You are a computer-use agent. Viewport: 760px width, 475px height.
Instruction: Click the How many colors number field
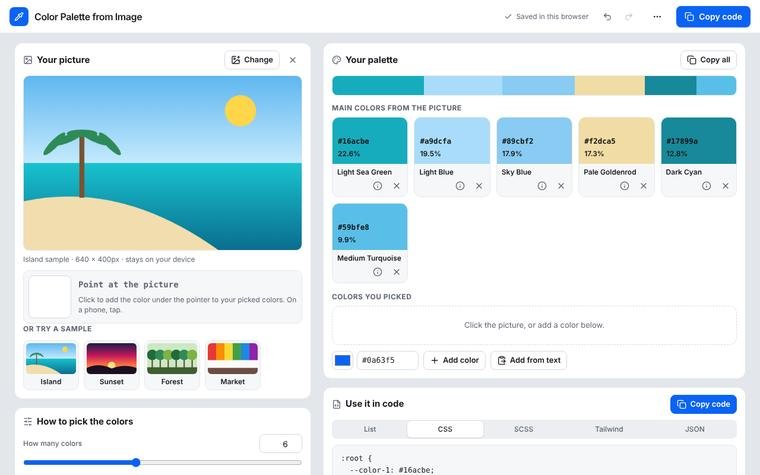[x=281, y=443]
